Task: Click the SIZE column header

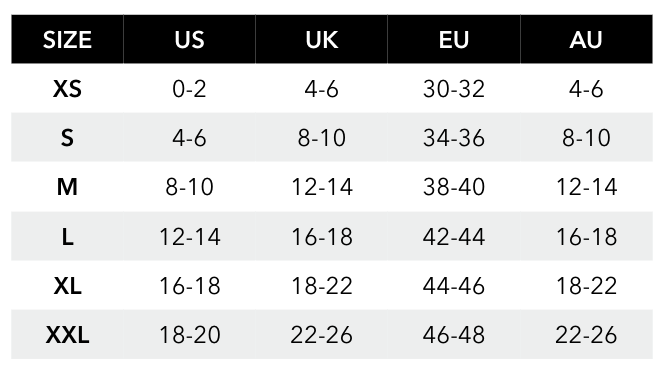Action: click(67, 40)
